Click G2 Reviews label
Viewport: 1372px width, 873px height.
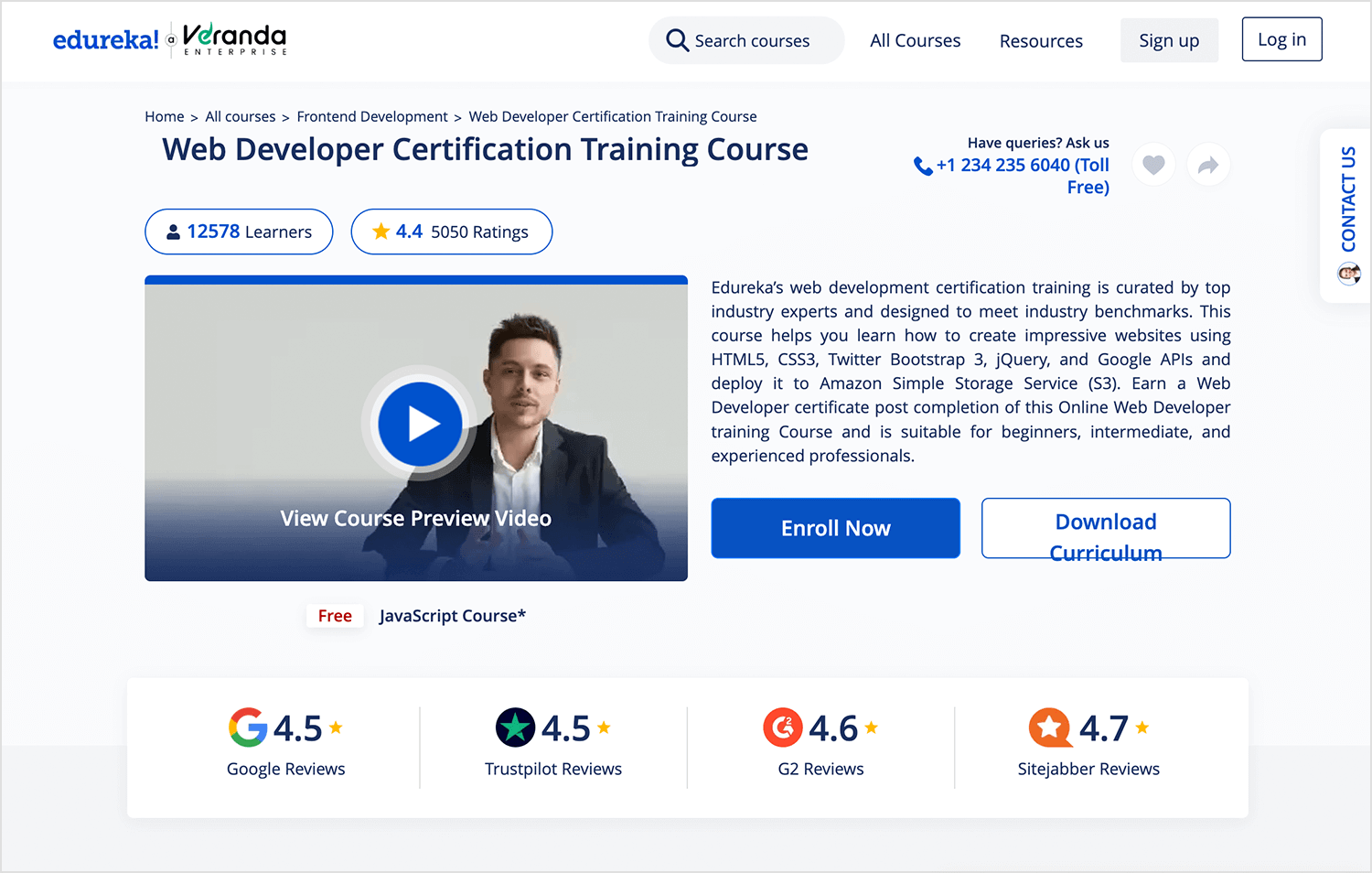pos(820,769)
